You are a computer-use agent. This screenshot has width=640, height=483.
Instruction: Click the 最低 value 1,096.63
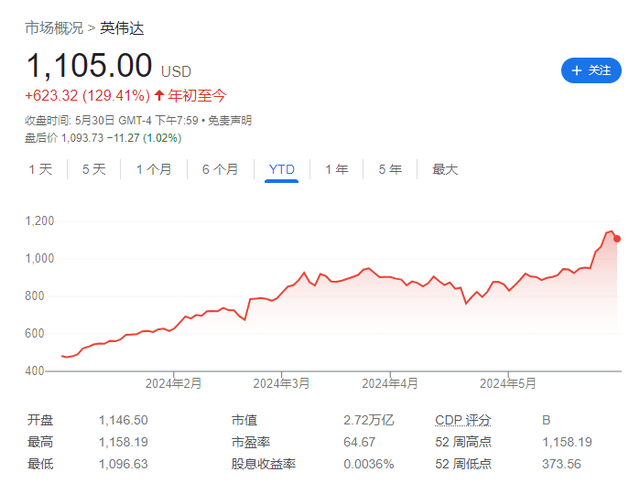pos(123,464)
